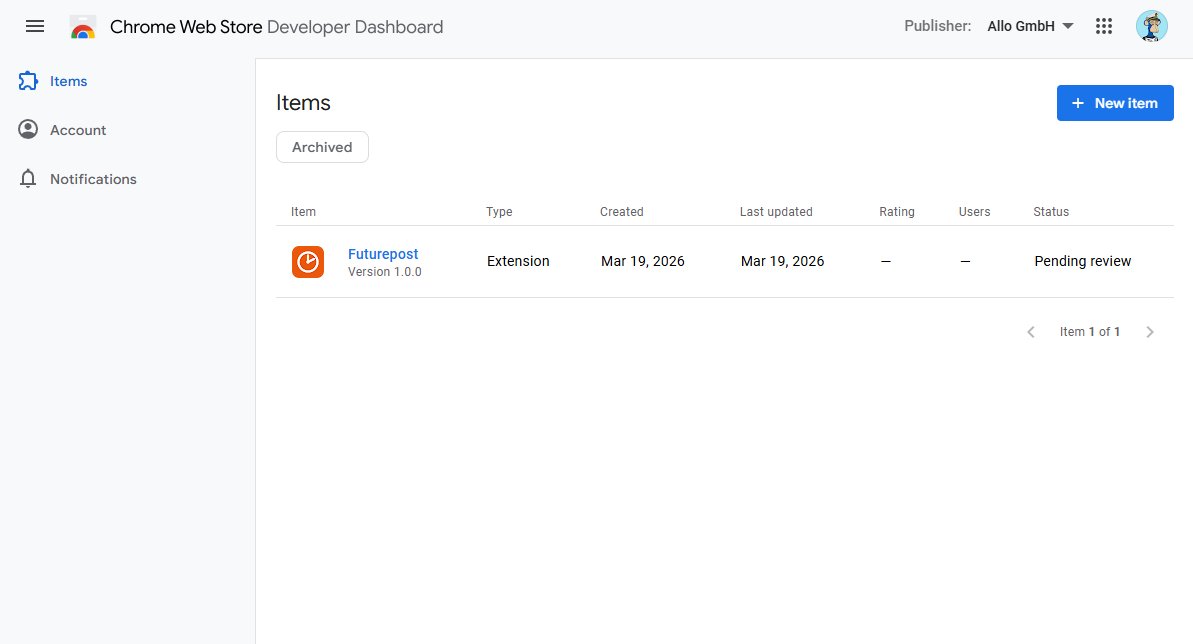Click the Users column header
Image resolution: width=1193 pixels, height=644 pixels.
[975, 212]
